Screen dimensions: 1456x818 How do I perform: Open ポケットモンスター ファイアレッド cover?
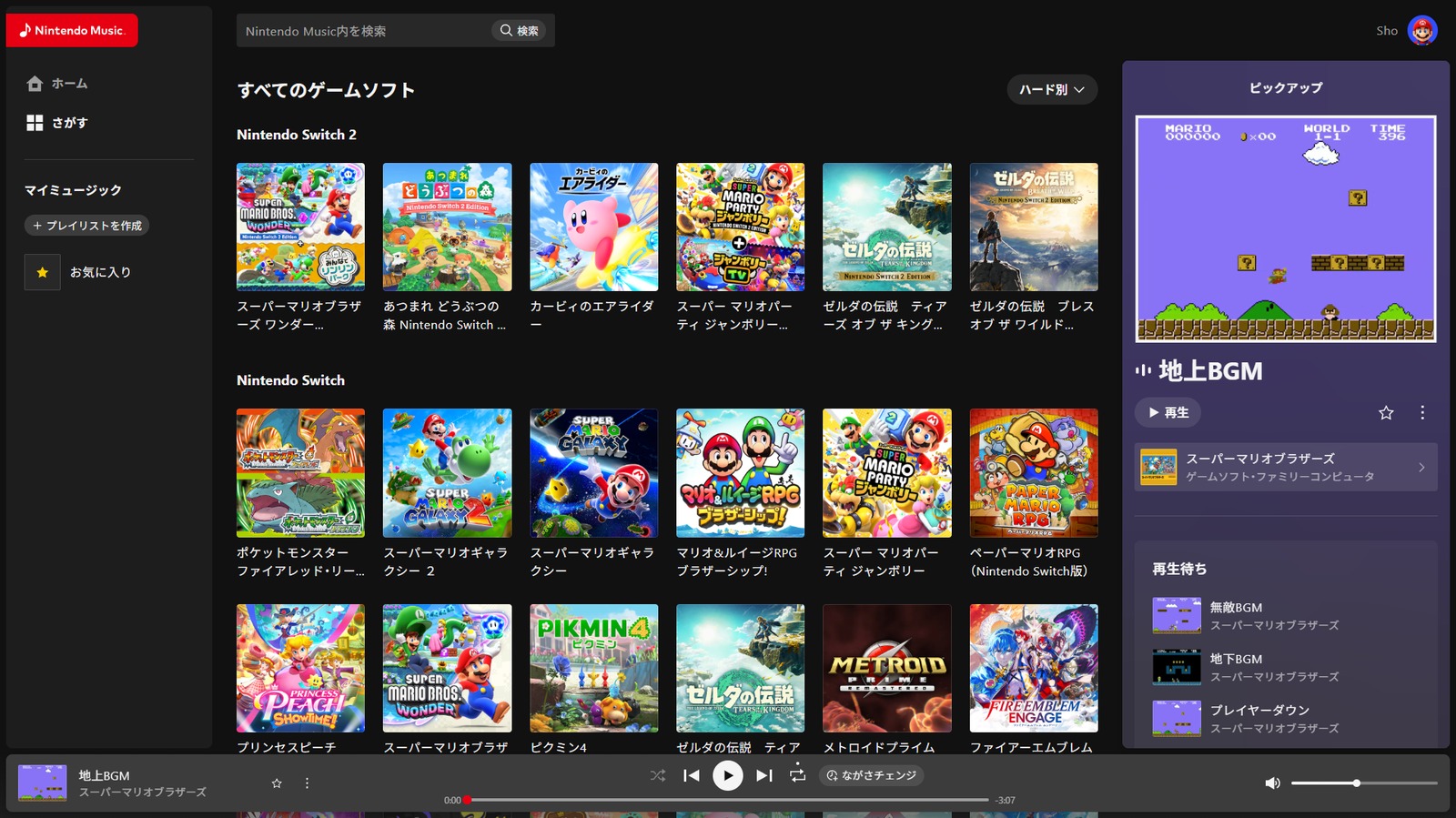click(x=300, y=473)
